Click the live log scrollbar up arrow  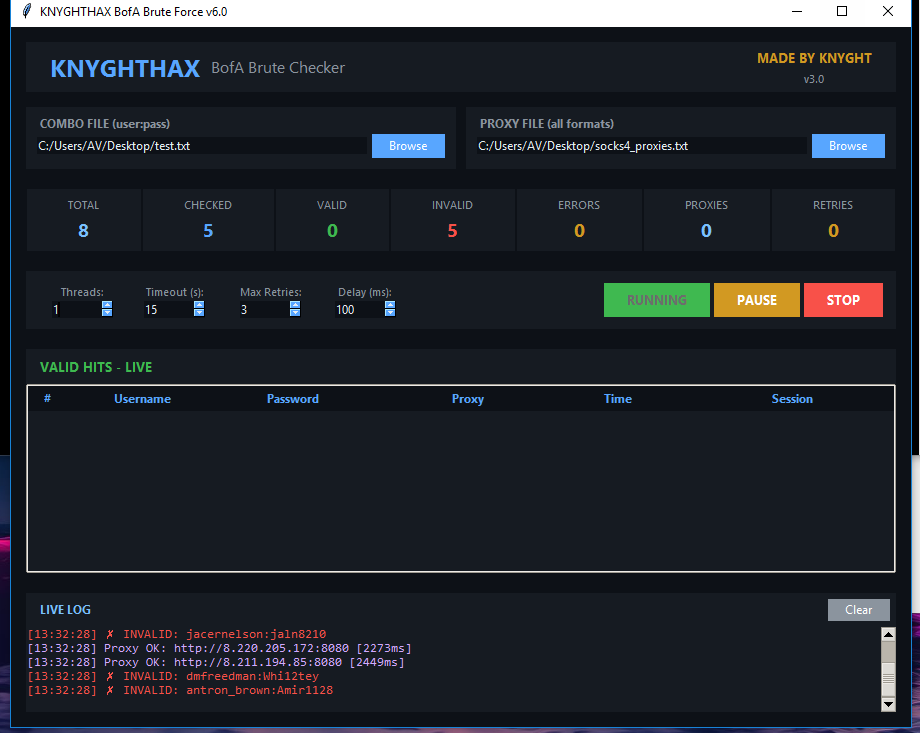[x=888, y=634]
